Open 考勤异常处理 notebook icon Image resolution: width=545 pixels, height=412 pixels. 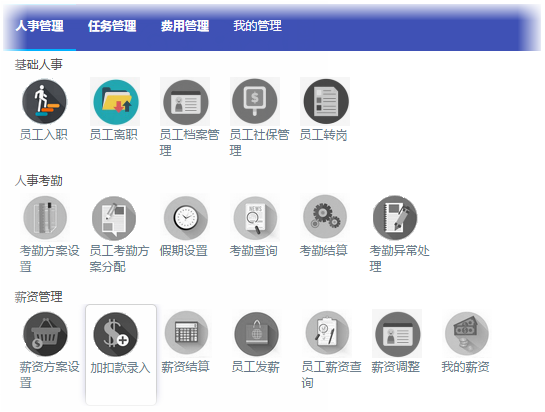coord(395,218)
